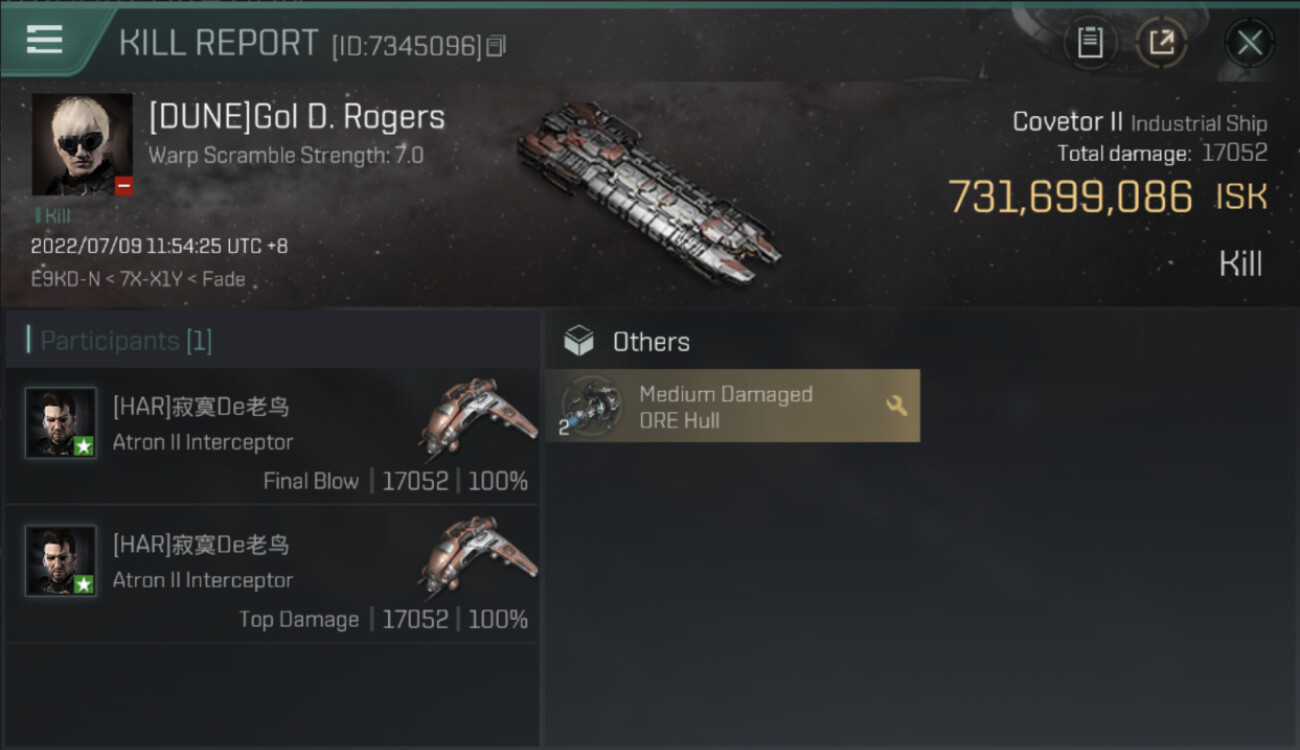Click the share export icon

click(x=1161, y=43)
